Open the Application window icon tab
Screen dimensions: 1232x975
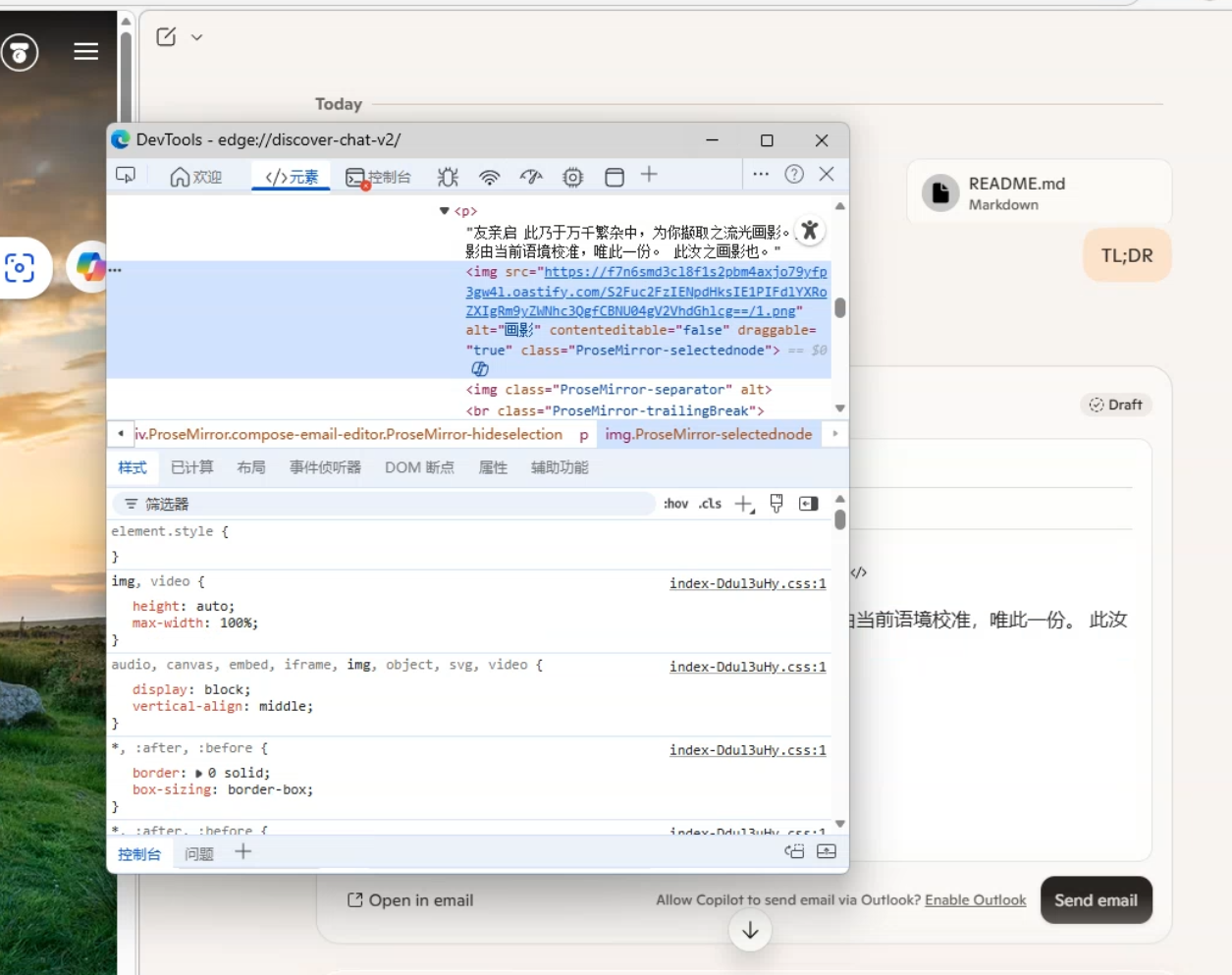click(615, 177)
